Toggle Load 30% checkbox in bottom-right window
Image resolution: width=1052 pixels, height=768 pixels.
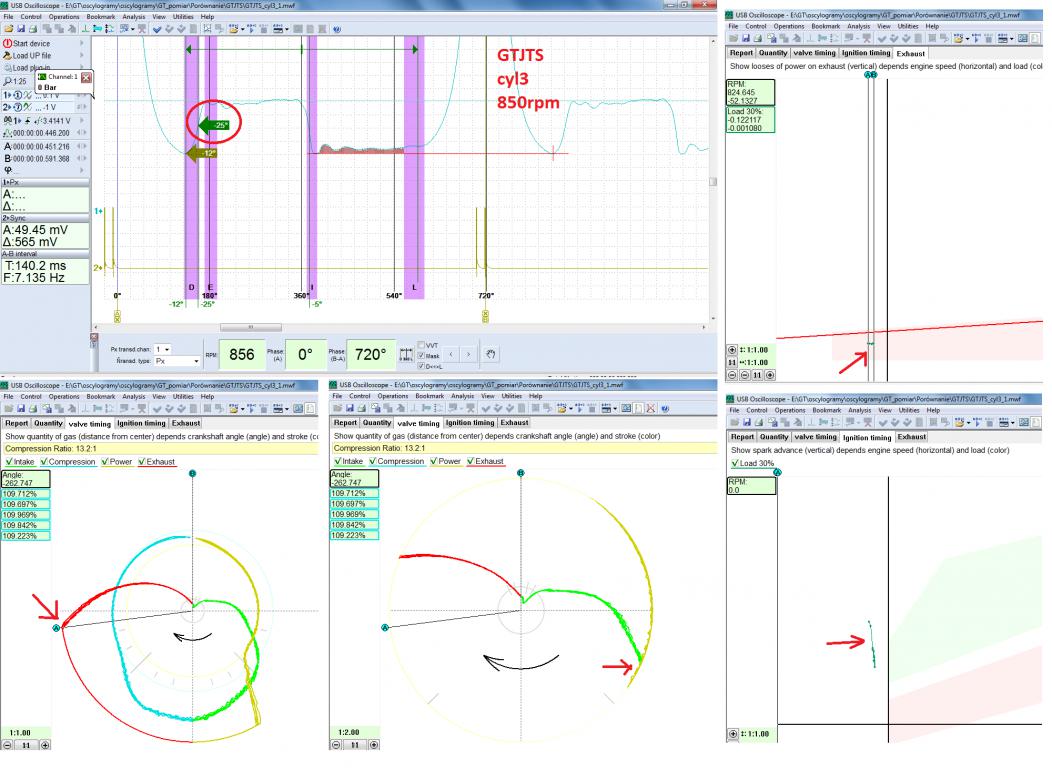735,463
